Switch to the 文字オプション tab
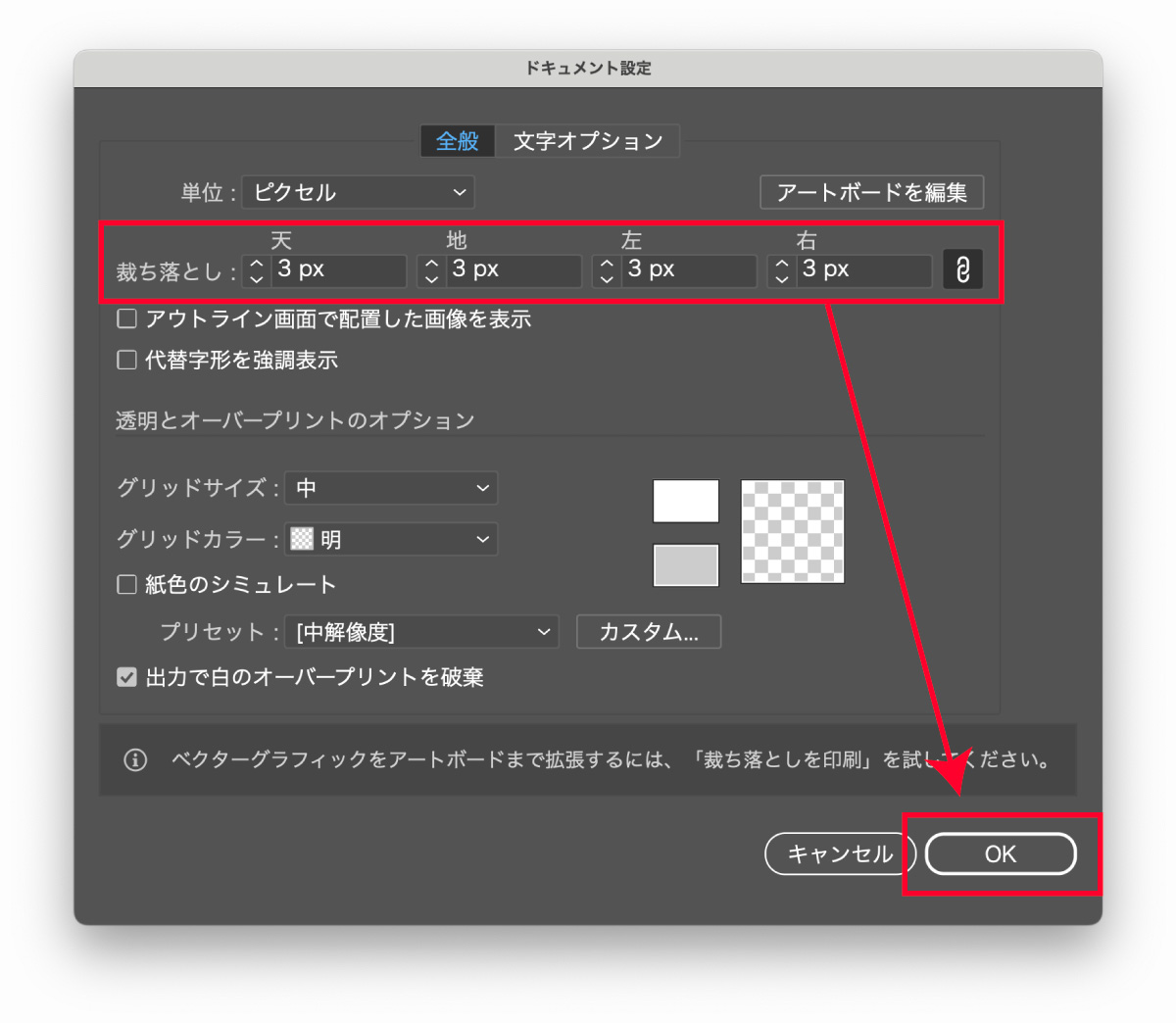The height and width of the screenshot is (1023, 1176). tap(588, 141)
